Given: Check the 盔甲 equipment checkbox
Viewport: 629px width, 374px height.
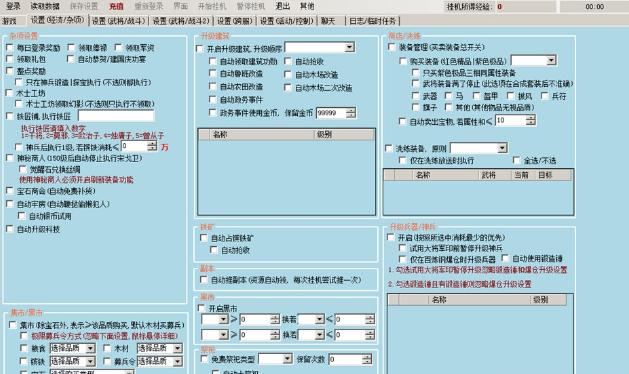Looking at the screenshot, I should 476,96.
